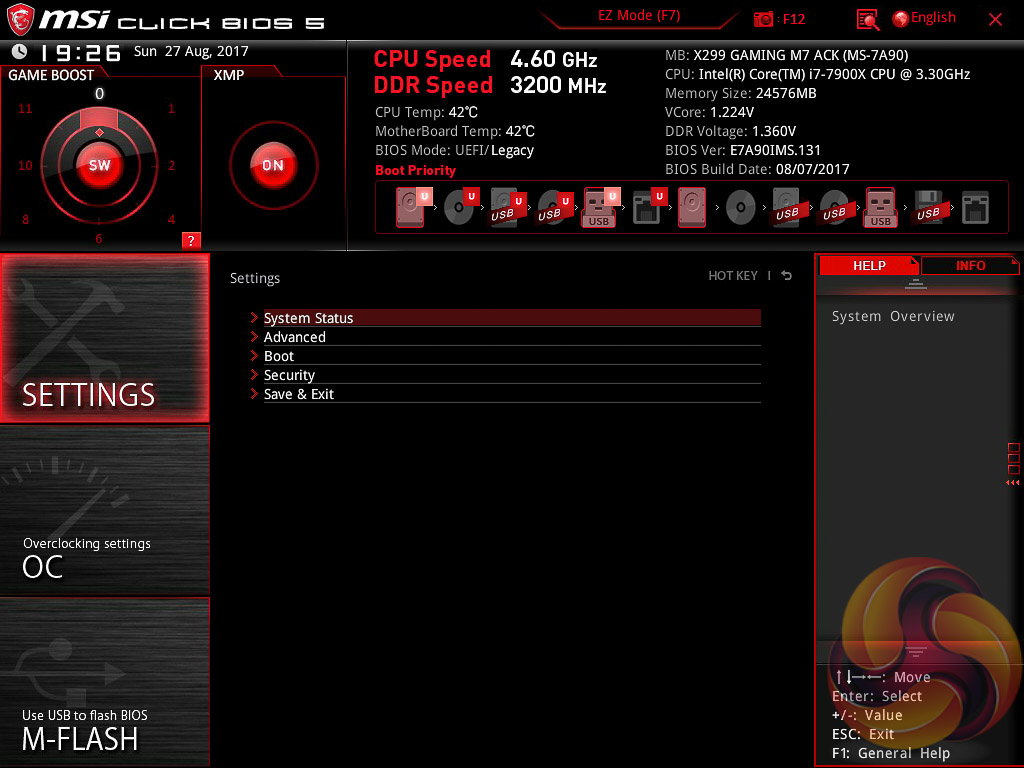Click the XMP label header
The height and width of the screenshot is (768, 1024).
coord(229,75)
